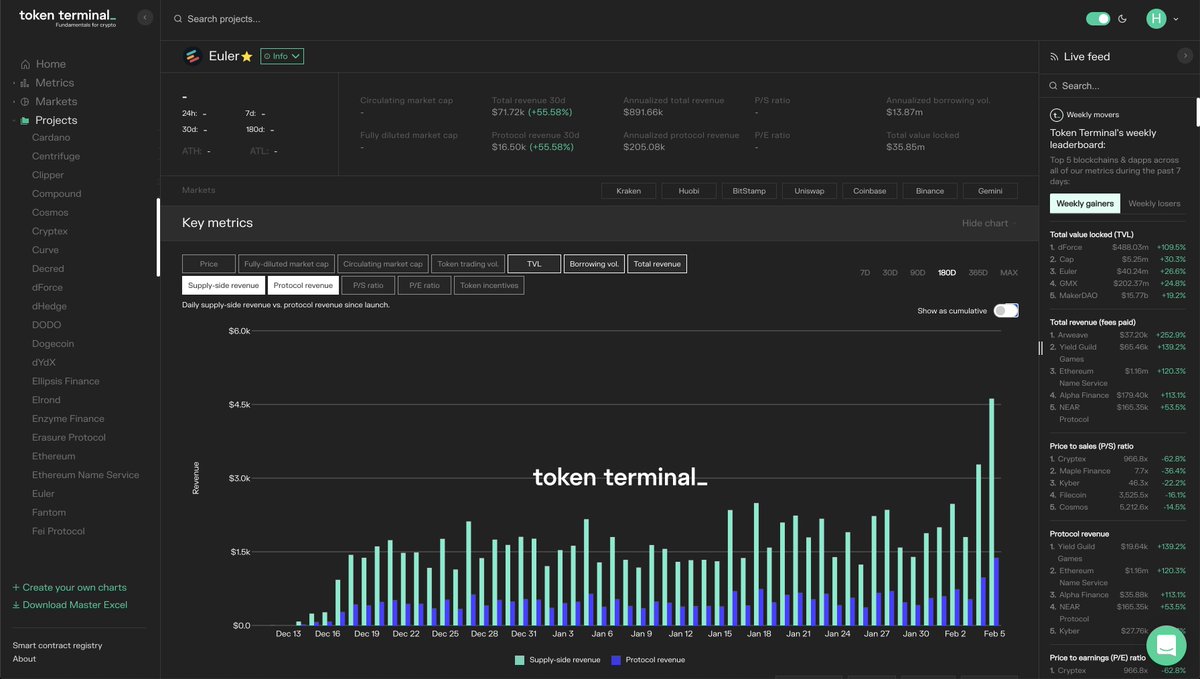Toggle the Supply-side revenue metric

(223, 285)
